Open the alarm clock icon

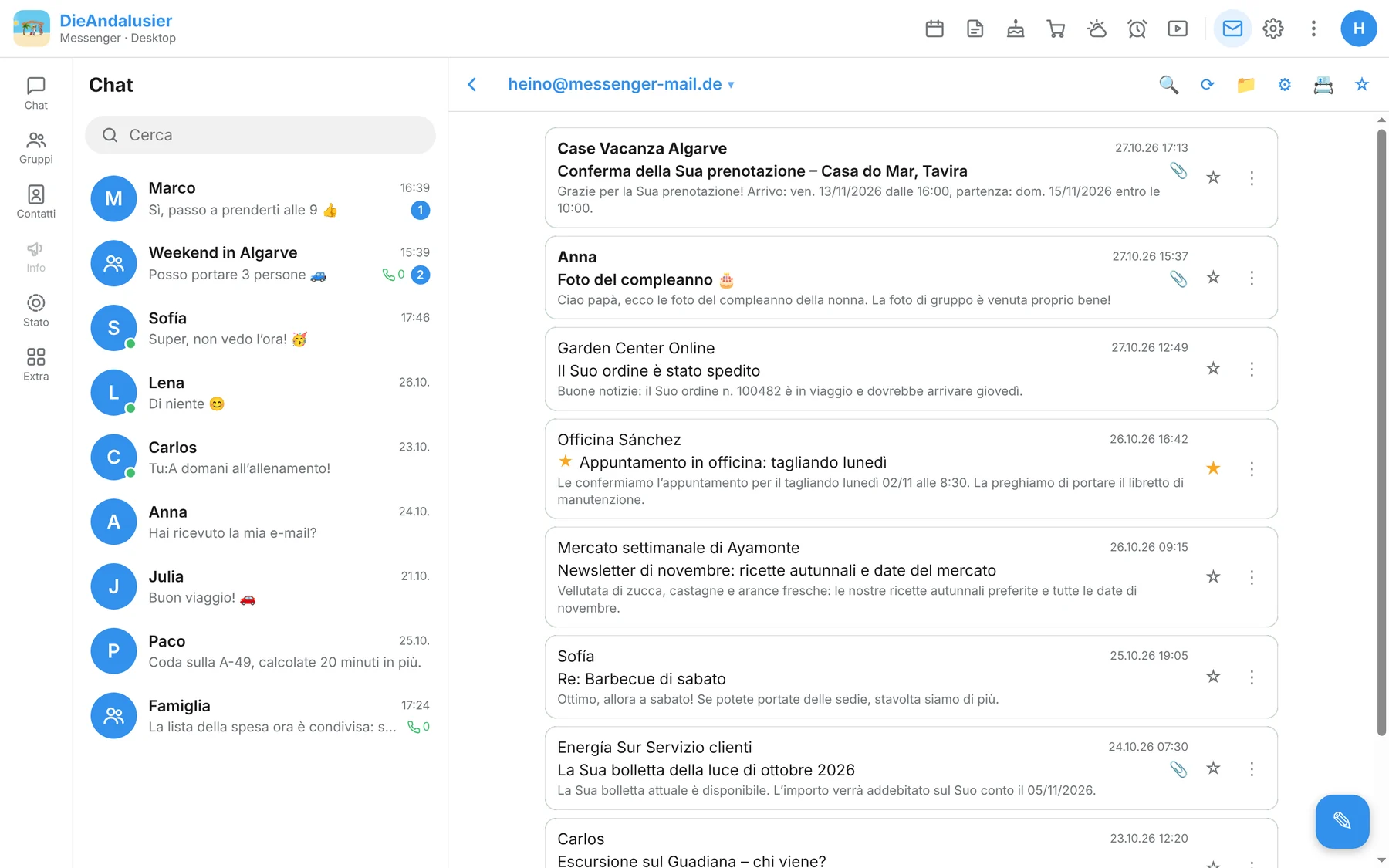[x=1137, y=29]
